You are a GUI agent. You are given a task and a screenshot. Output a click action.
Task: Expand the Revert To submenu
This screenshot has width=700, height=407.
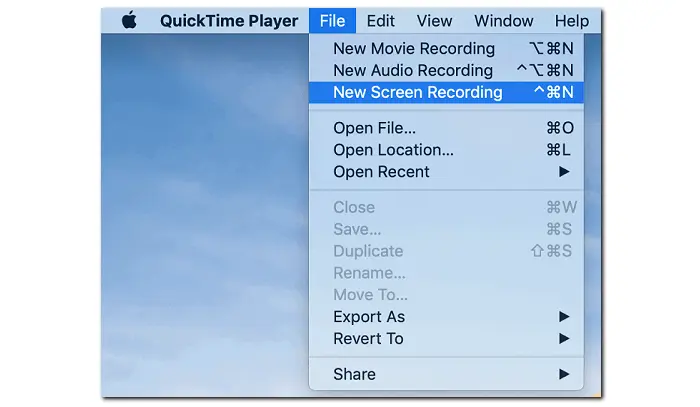point(446,339)
